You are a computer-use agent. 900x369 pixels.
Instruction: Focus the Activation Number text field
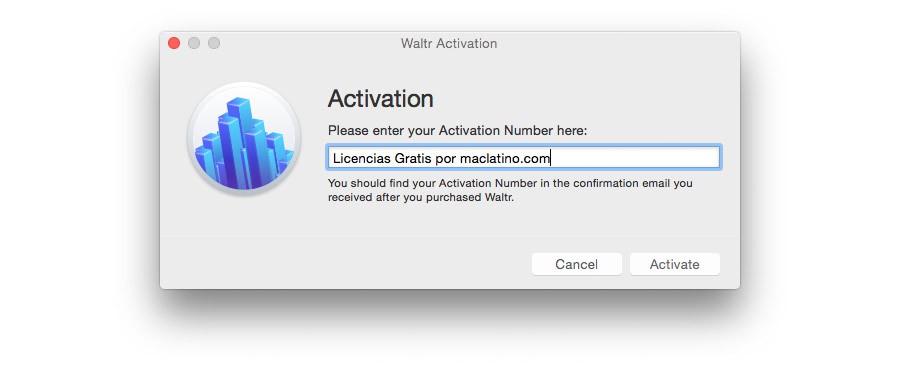tap(523, 158)
